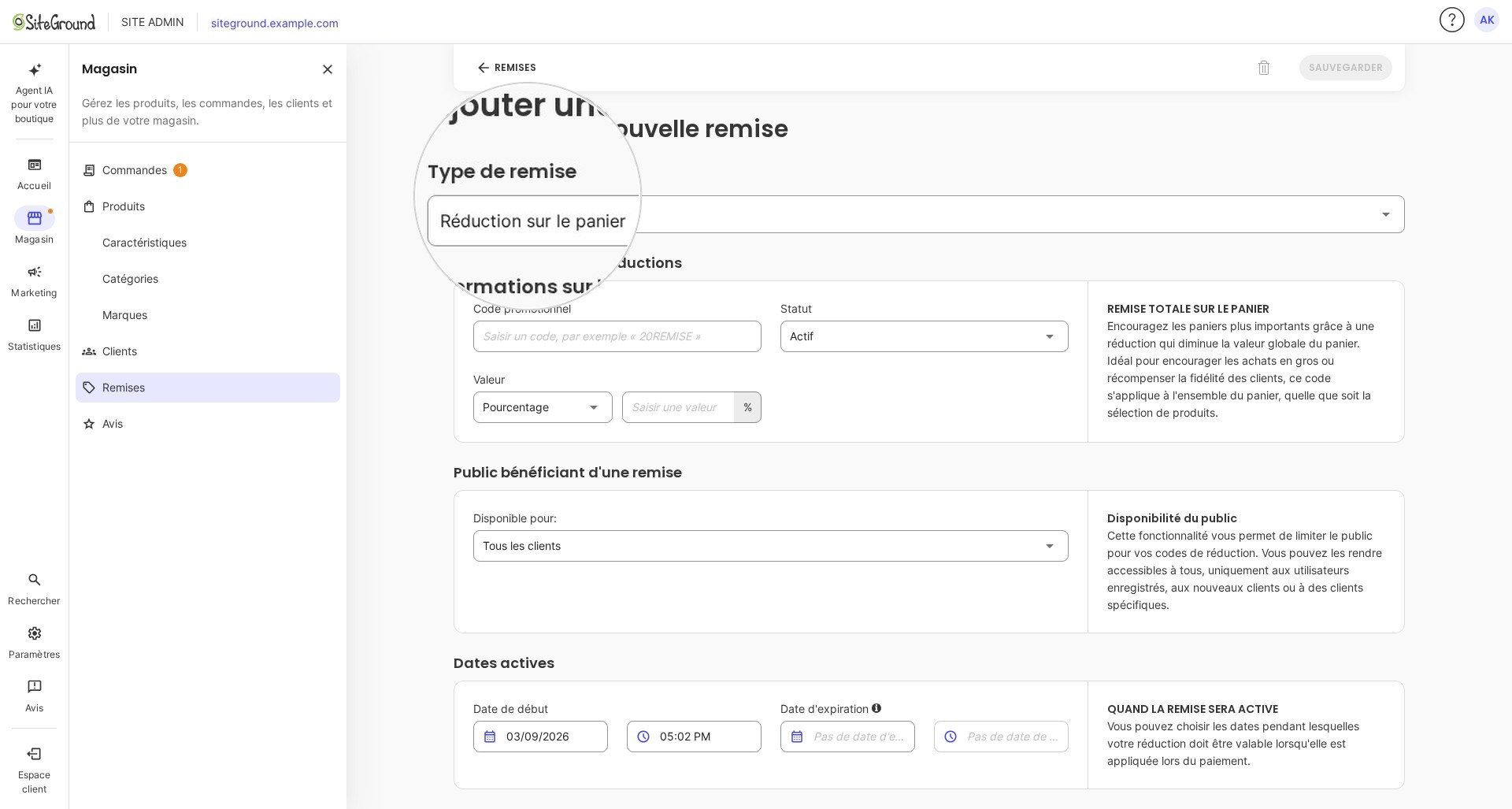
Task: Close the Magasin panel
Action: (x=328, y=69)
